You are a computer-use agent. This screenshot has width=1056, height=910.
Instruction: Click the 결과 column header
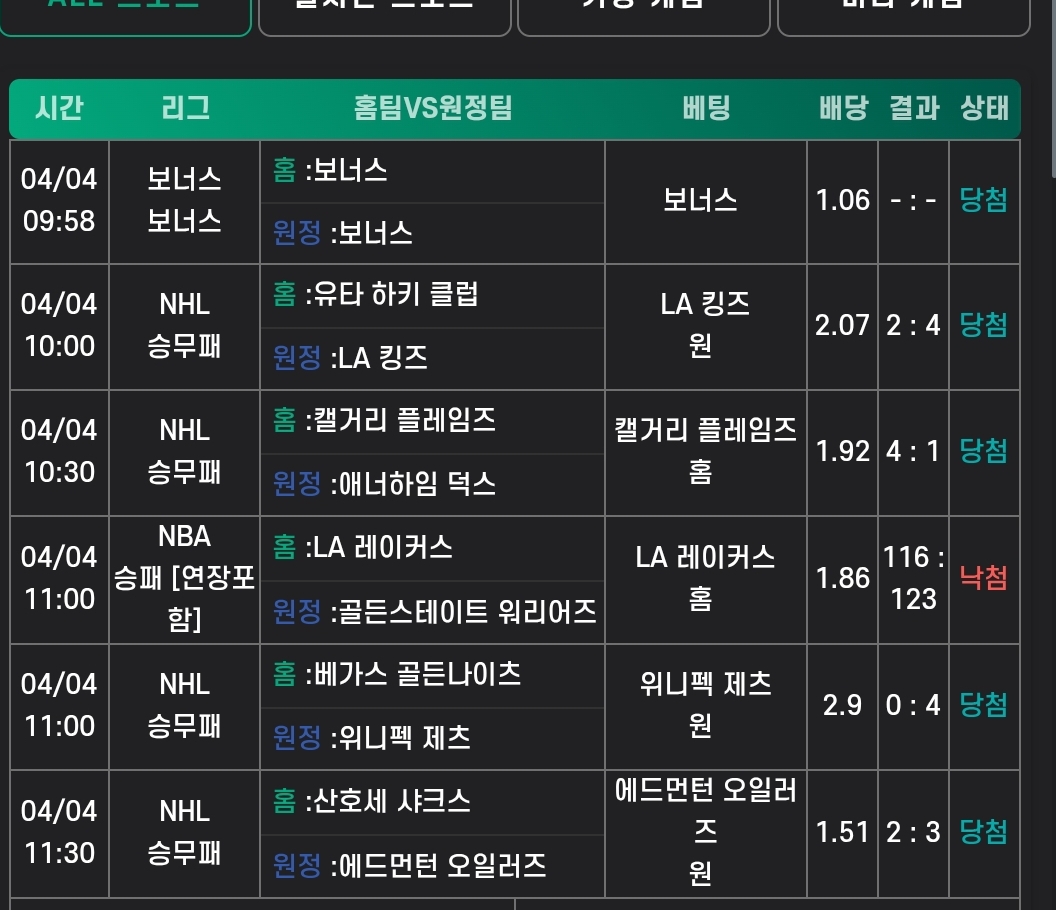point(914,108)
